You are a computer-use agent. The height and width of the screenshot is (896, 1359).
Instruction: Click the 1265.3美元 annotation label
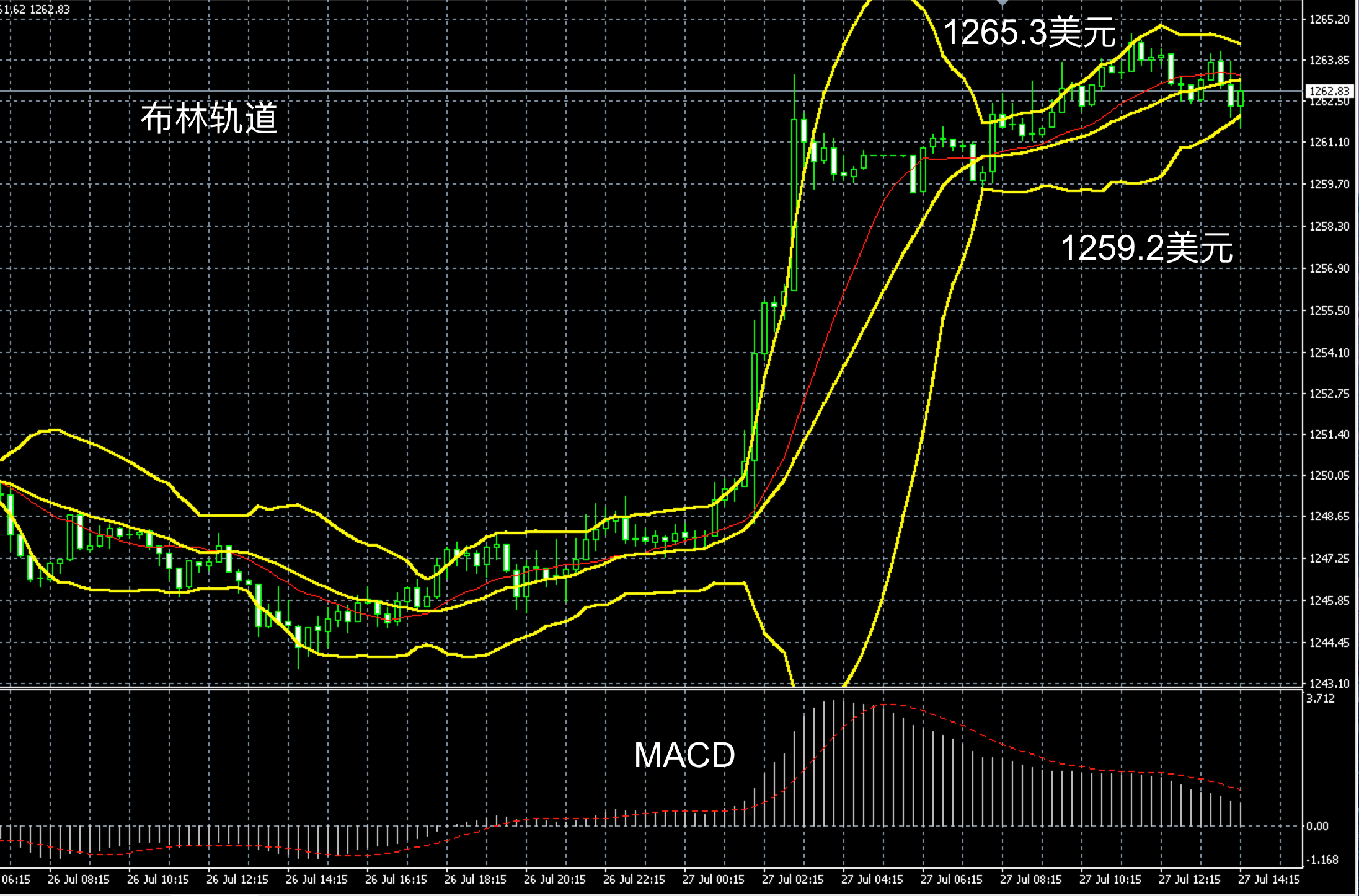coord(1029,32)
